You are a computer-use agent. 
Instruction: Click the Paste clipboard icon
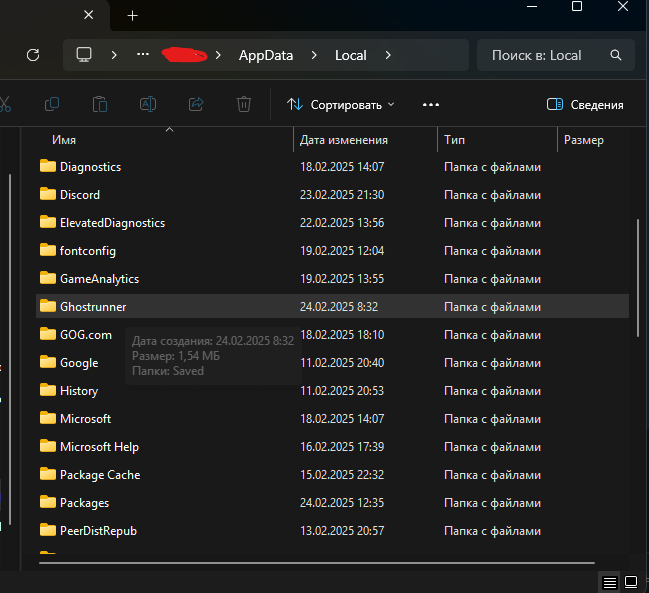[x=100, y=104]
